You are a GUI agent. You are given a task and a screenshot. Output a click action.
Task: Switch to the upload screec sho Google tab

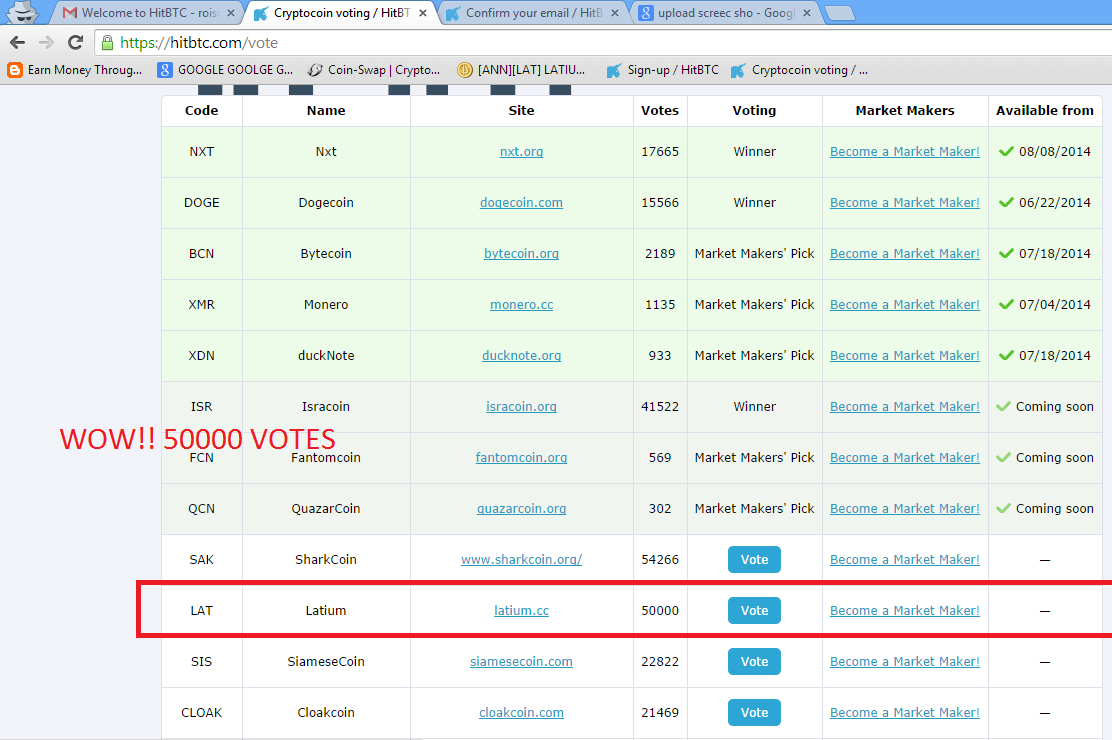coord(723,13)
